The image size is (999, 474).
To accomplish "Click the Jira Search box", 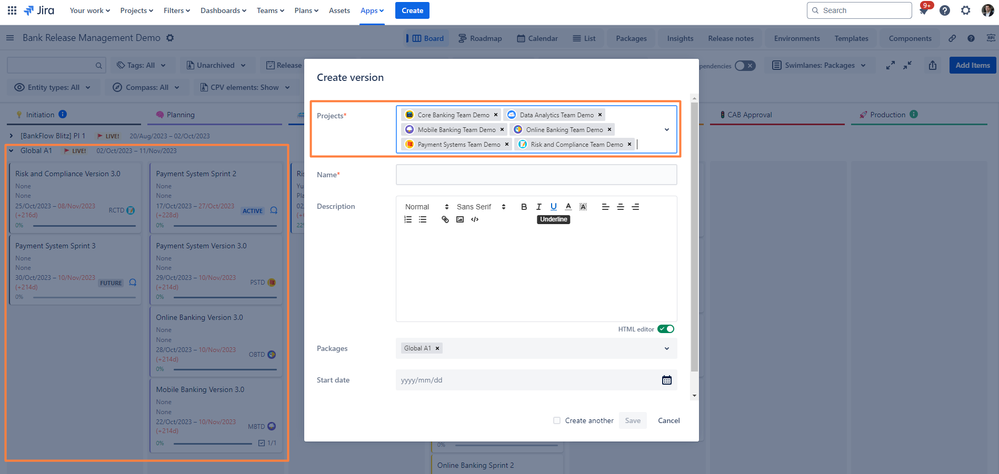I will click(x=859, y=10).
